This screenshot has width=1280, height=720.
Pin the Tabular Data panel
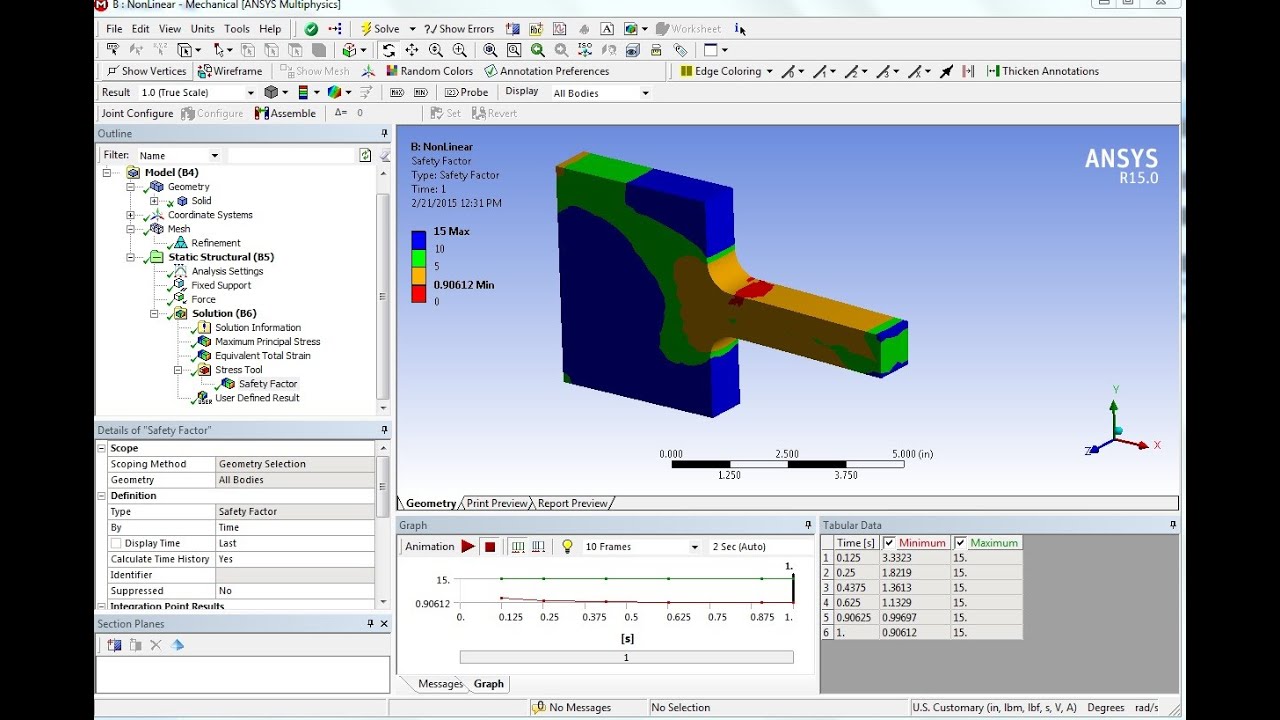1173,525
